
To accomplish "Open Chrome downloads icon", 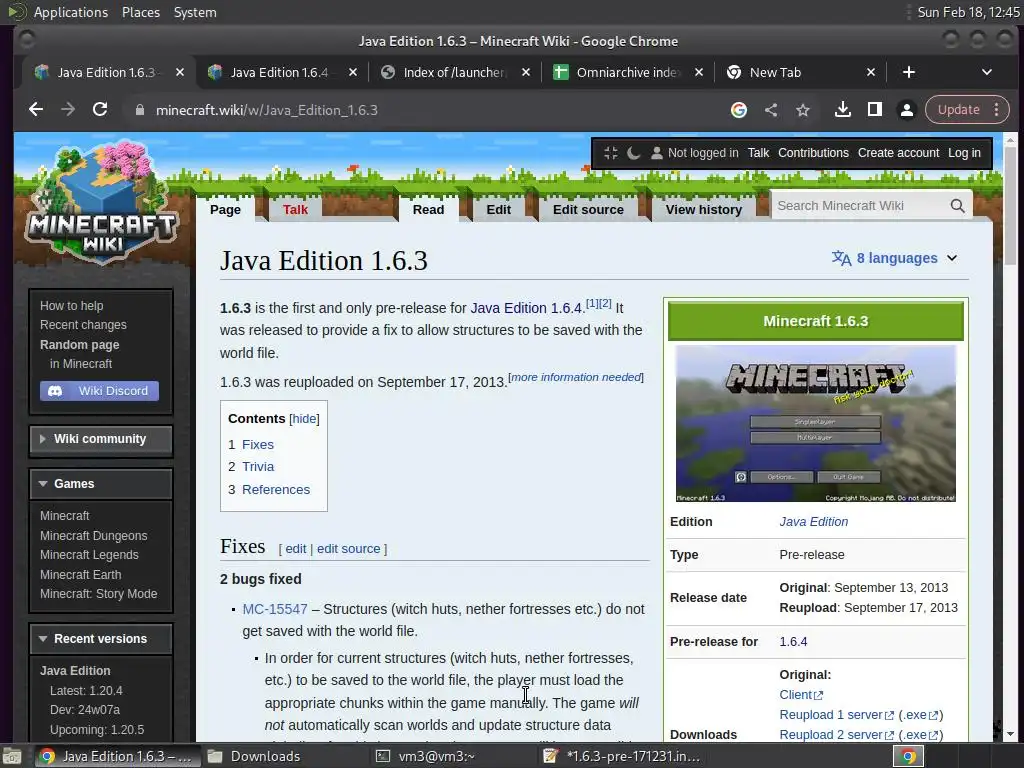I will point(842,110).
